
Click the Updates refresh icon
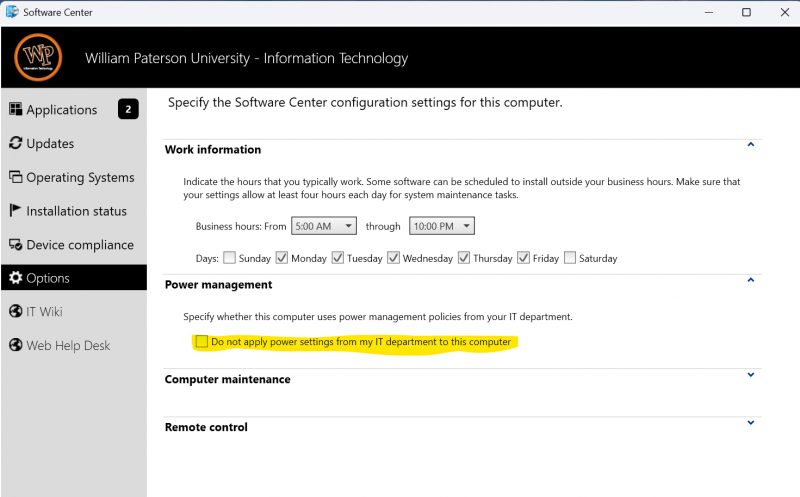click(16, 144)
